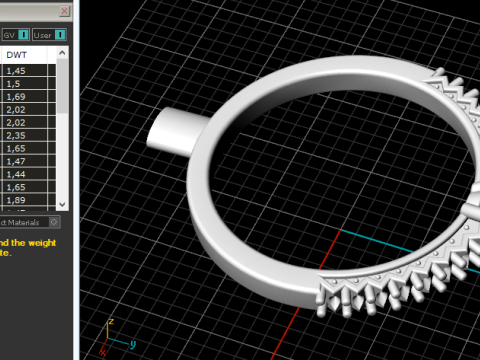Toggle the GV switch
Viewport: 480px width, 360px height.
[x=16, y=35]
